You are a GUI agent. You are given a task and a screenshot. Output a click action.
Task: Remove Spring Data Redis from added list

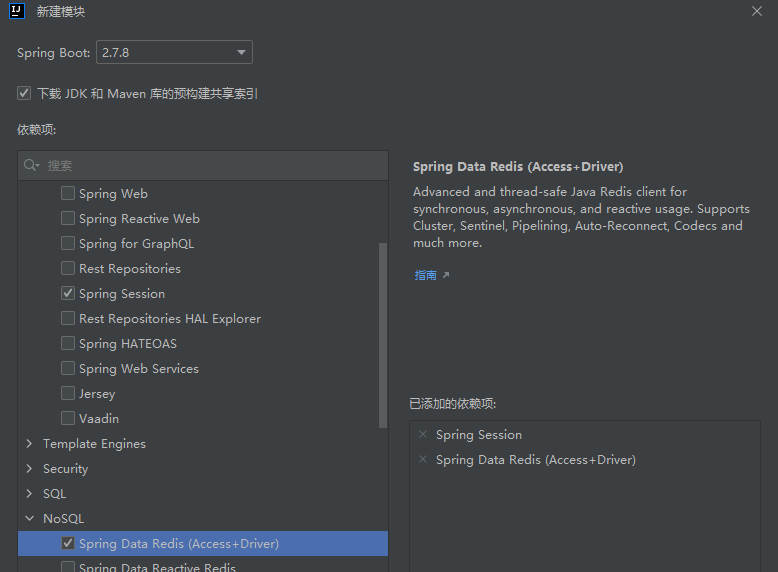coord(423,460)
